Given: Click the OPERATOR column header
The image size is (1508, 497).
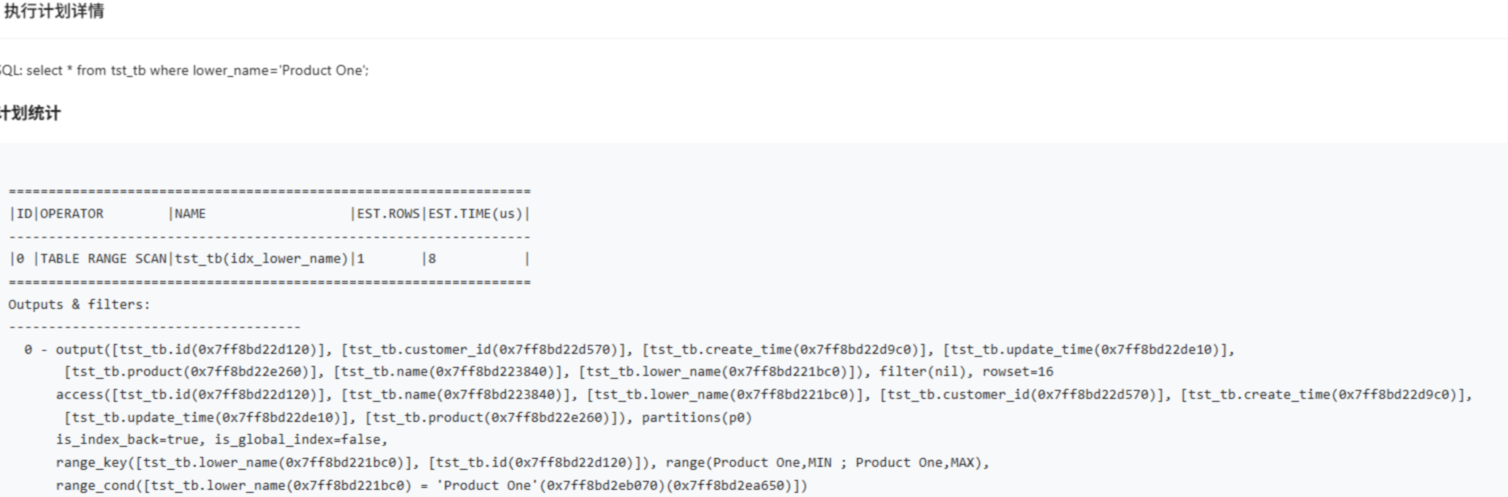Looking at the screenshot, I should pyautogui.click(x=71, y=213).
